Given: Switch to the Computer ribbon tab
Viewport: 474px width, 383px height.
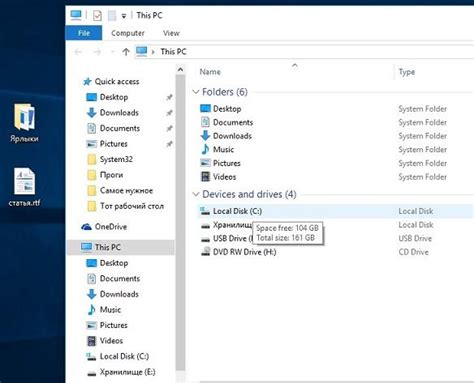Looking at the screenshot, I should (128, 33).
